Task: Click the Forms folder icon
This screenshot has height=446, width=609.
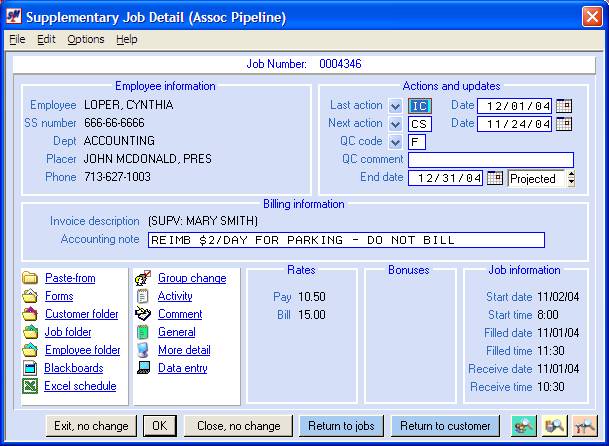Action: [x=30, y=296]
